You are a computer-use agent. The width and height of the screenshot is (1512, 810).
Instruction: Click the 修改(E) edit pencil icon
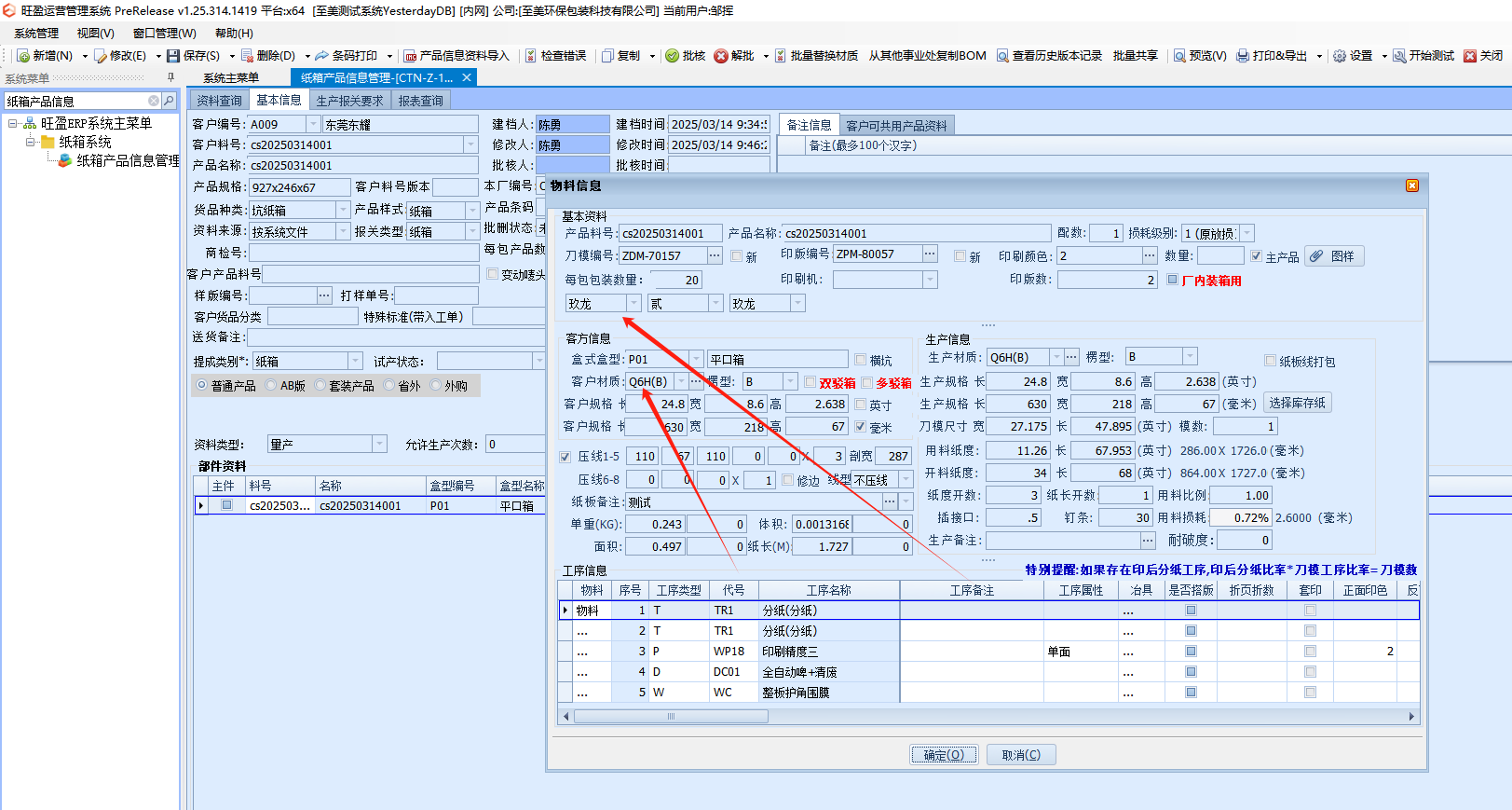click(101, 56)
